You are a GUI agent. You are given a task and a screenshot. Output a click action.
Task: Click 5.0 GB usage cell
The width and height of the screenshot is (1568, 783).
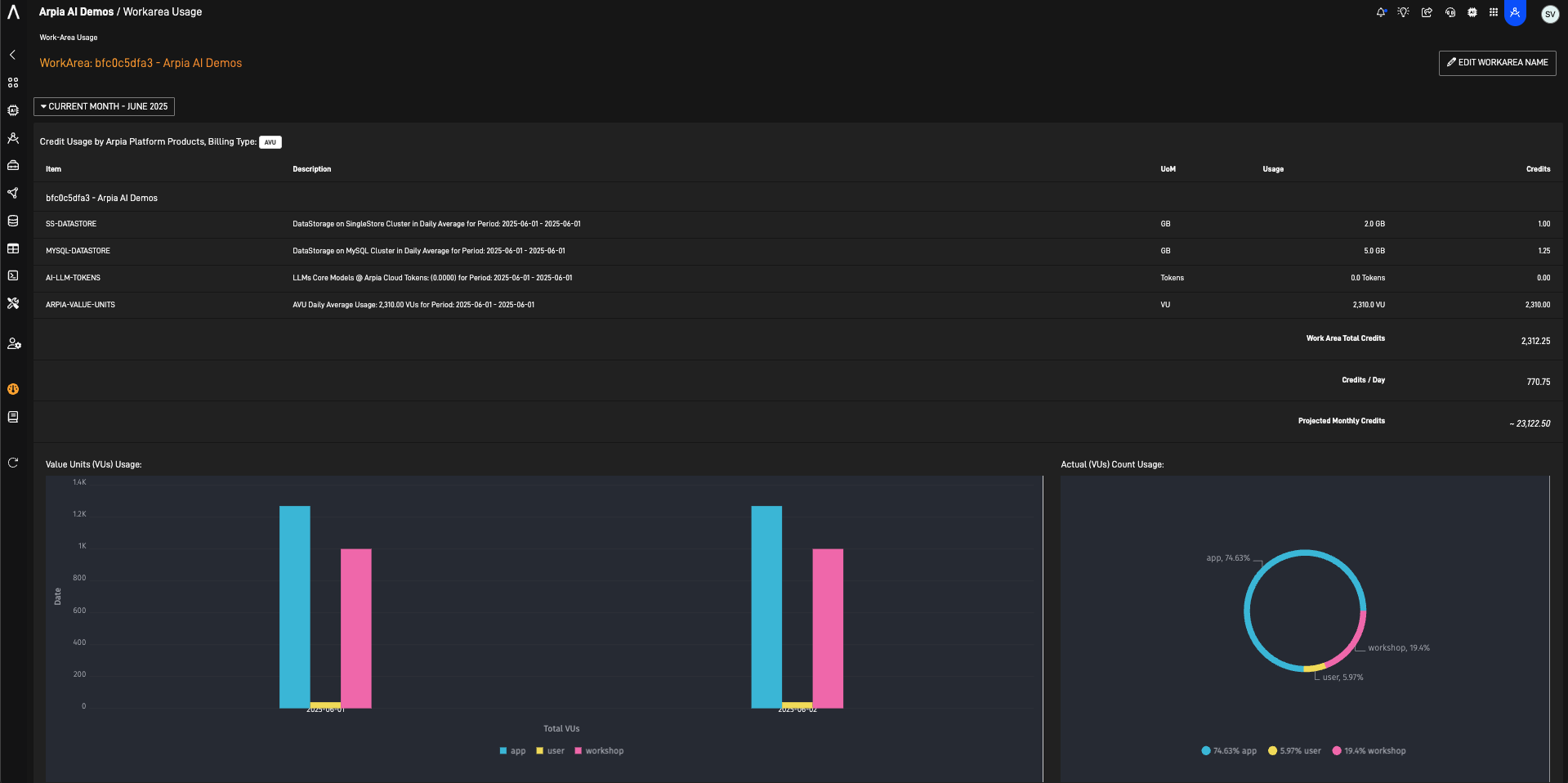[x=1374, y=251]
